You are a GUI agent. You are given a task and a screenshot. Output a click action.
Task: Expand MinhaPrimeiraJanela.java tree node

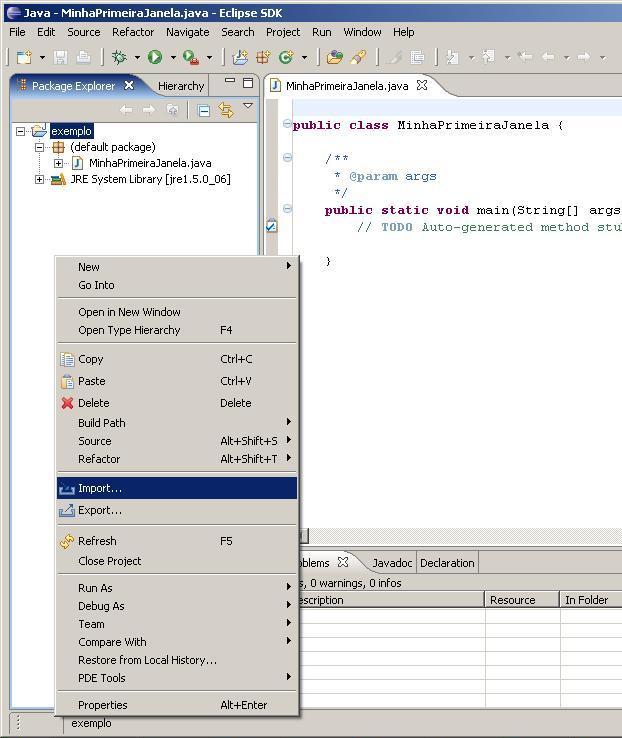click(x=58, y=163)
